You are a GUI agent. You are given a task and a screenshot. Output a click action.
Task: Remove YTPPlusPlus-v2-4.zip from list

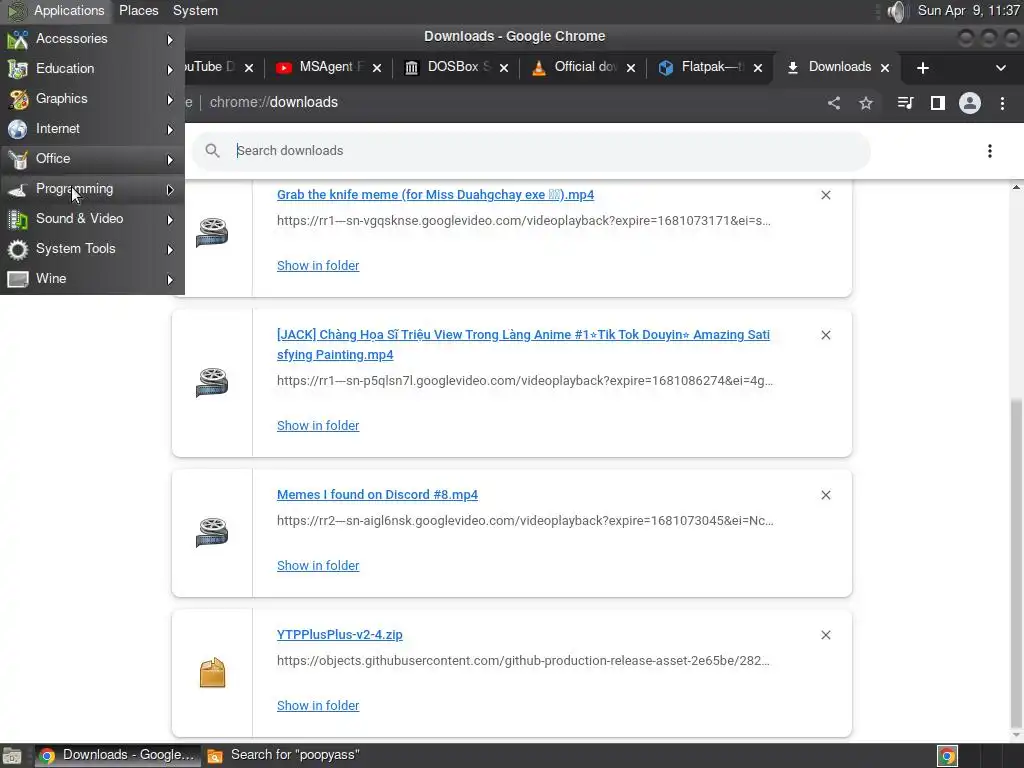point(826,635)
